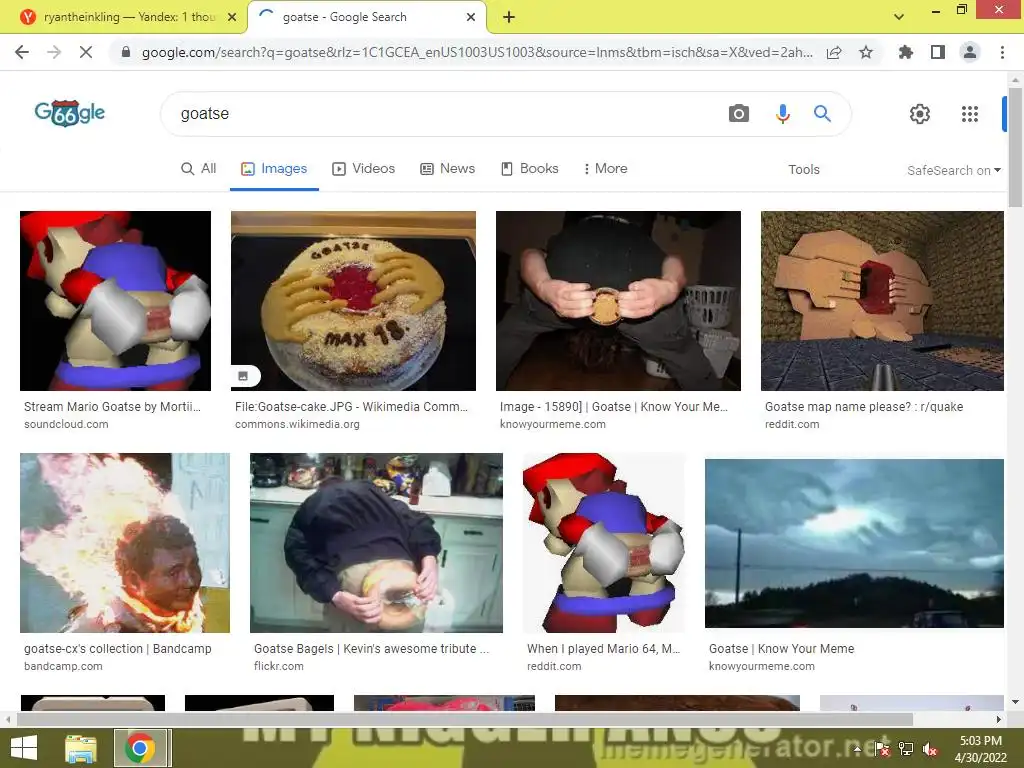Image resolution: width=1024 pixels, height=768 pixels.
Task: Open the taskbar clock and date
Action: pyautogui.click(x=980, y=749)
